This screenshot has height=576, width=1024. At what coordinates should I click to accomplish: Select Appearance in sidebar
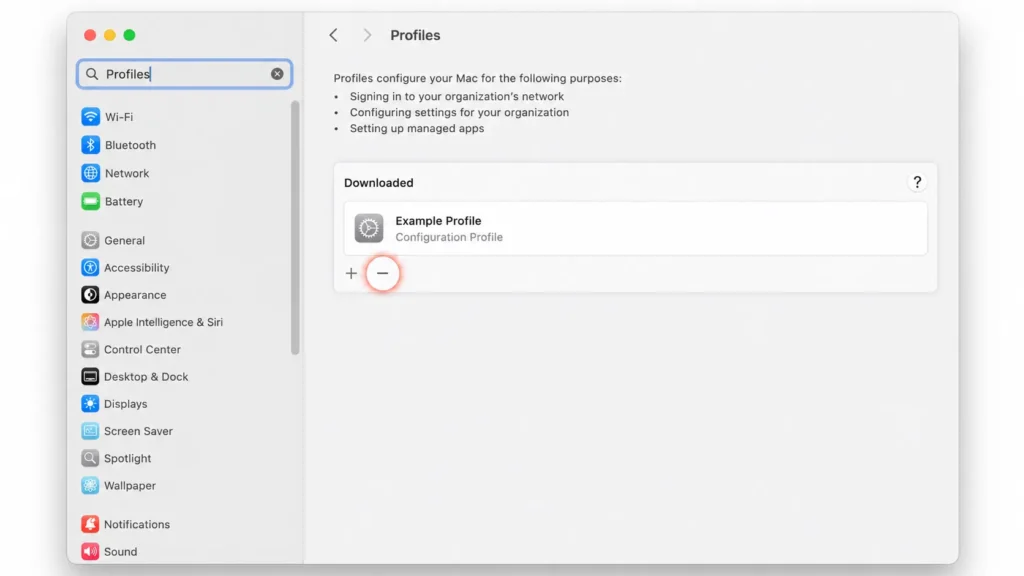[124, 295]
